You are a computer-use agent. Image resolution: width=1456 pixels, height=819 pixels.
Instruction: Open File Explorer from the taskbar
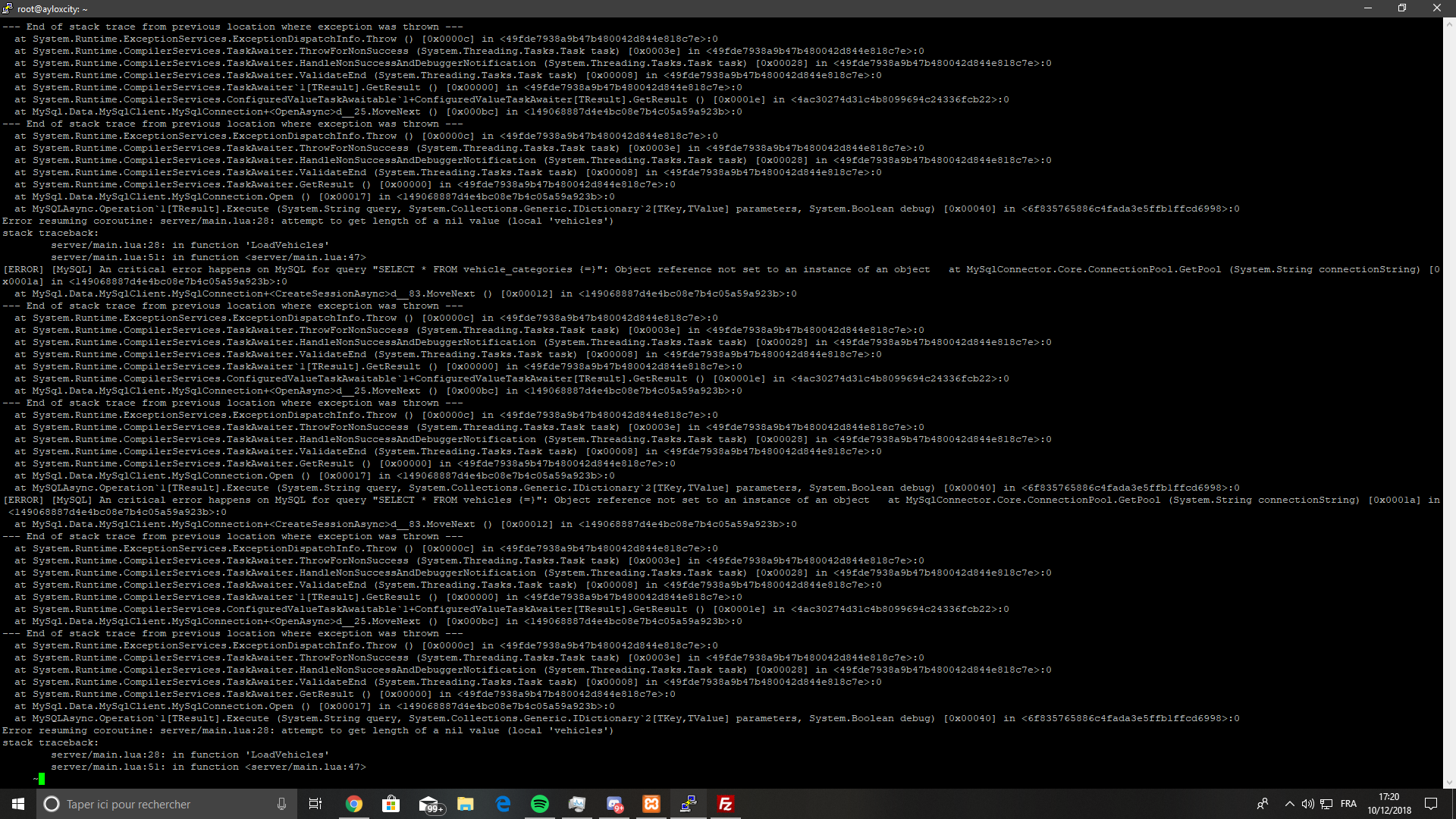click(466, 804)
